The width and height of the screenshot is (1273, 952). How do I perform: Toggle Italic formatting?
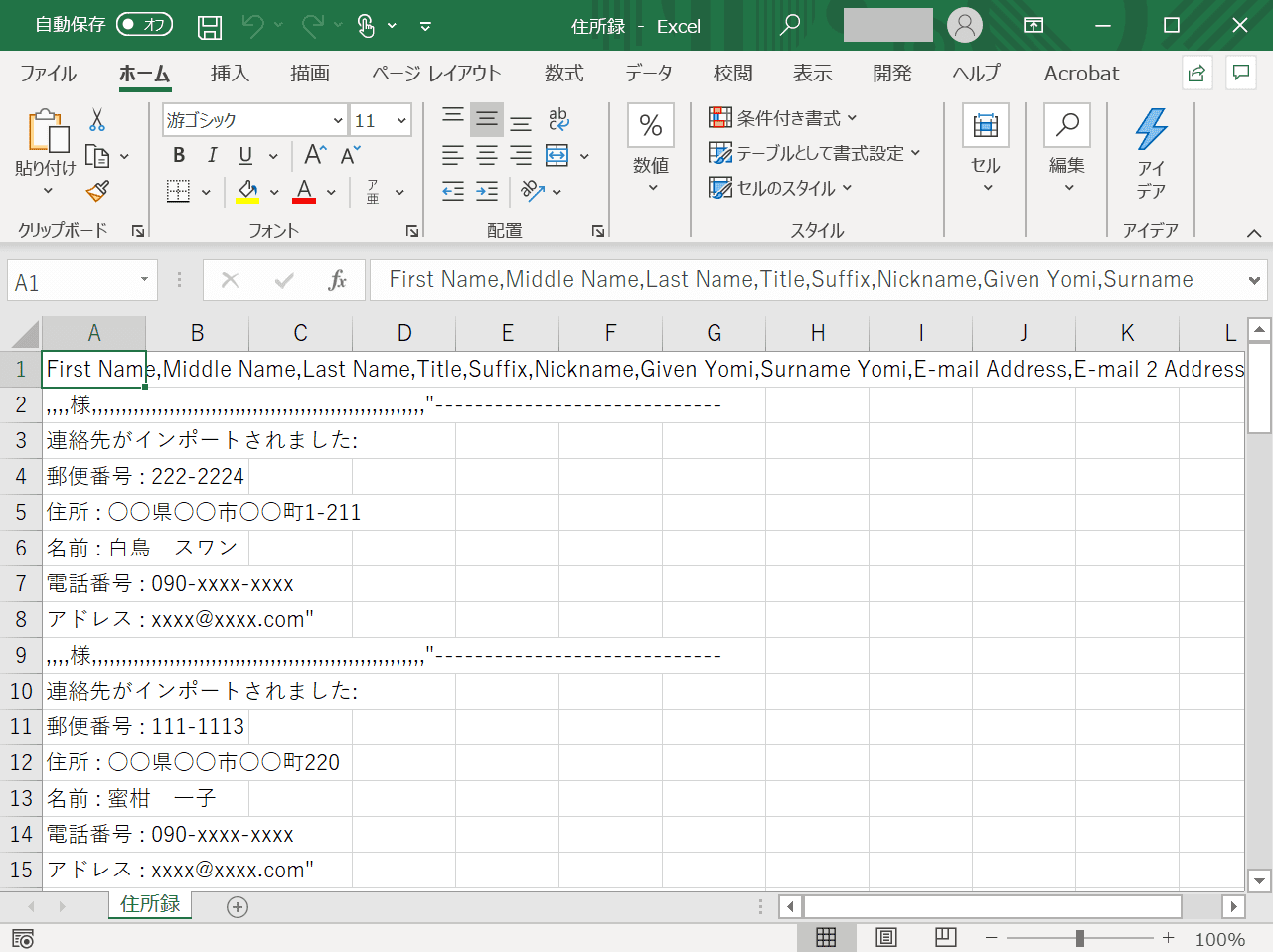(x=213, y=155)
